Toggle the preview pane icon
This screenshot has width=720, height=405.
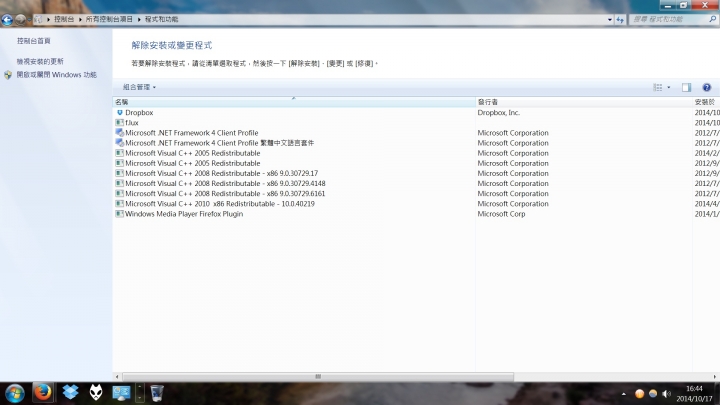(x=686, y=87)
